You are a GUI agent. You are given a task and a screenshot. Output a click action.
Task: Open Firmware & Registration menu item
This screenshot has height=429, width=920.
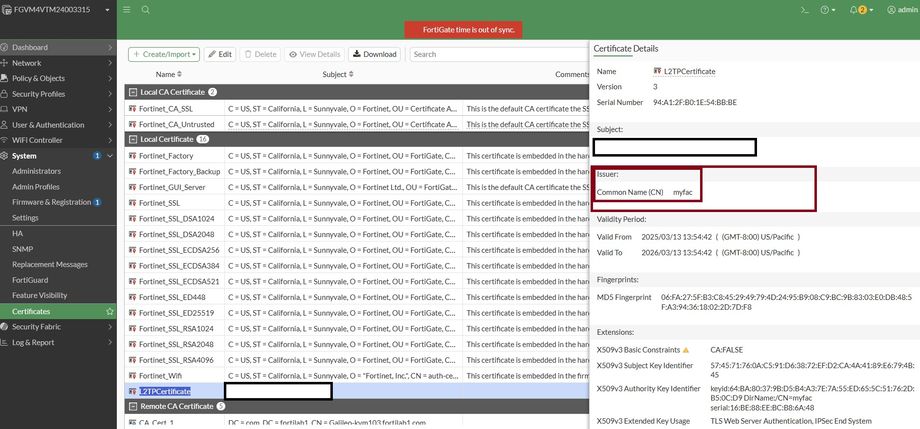pos(52,202)
